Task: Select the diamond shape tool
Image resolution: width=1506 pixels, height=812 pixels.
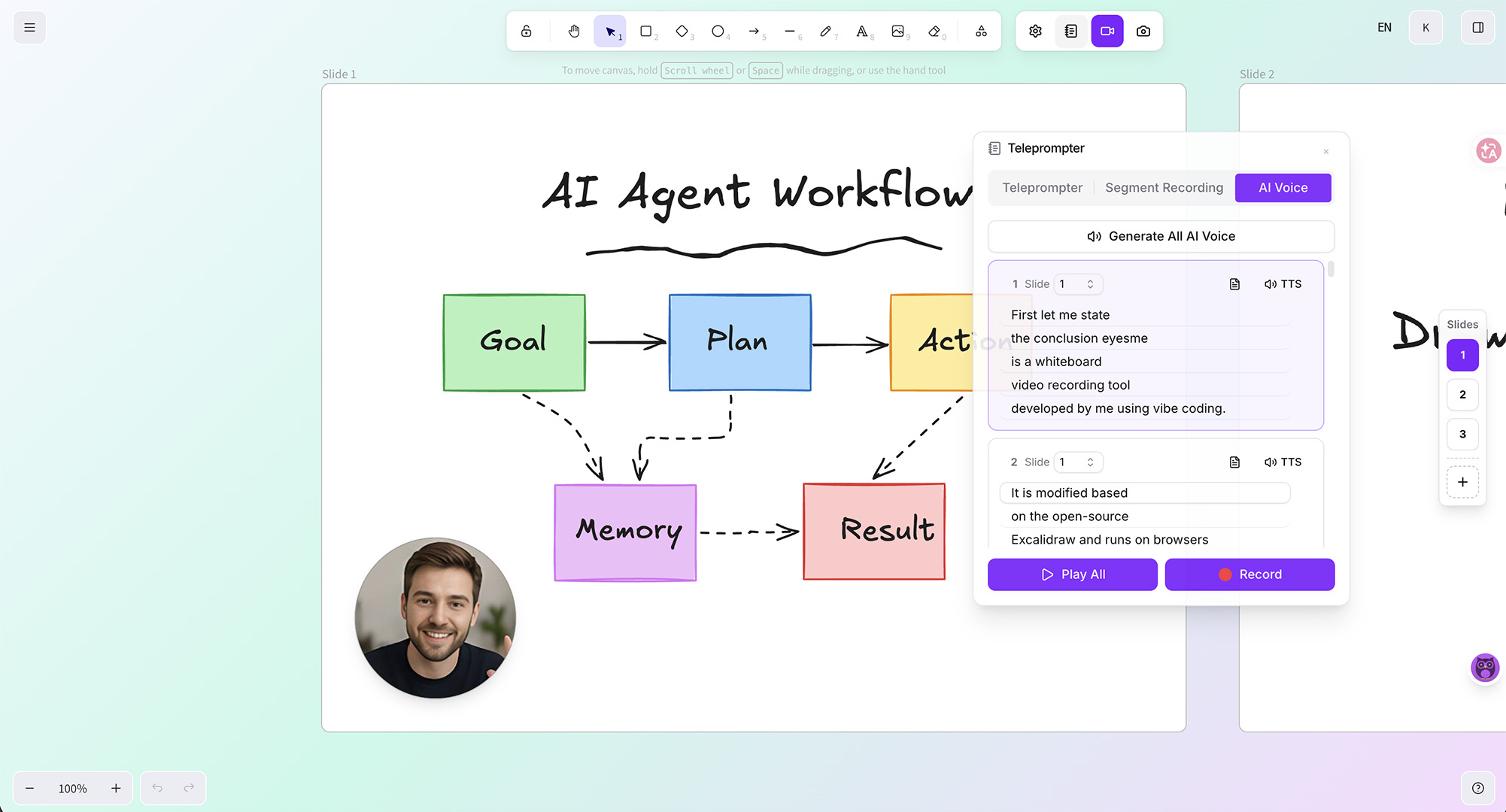Action: click(682, 31)
